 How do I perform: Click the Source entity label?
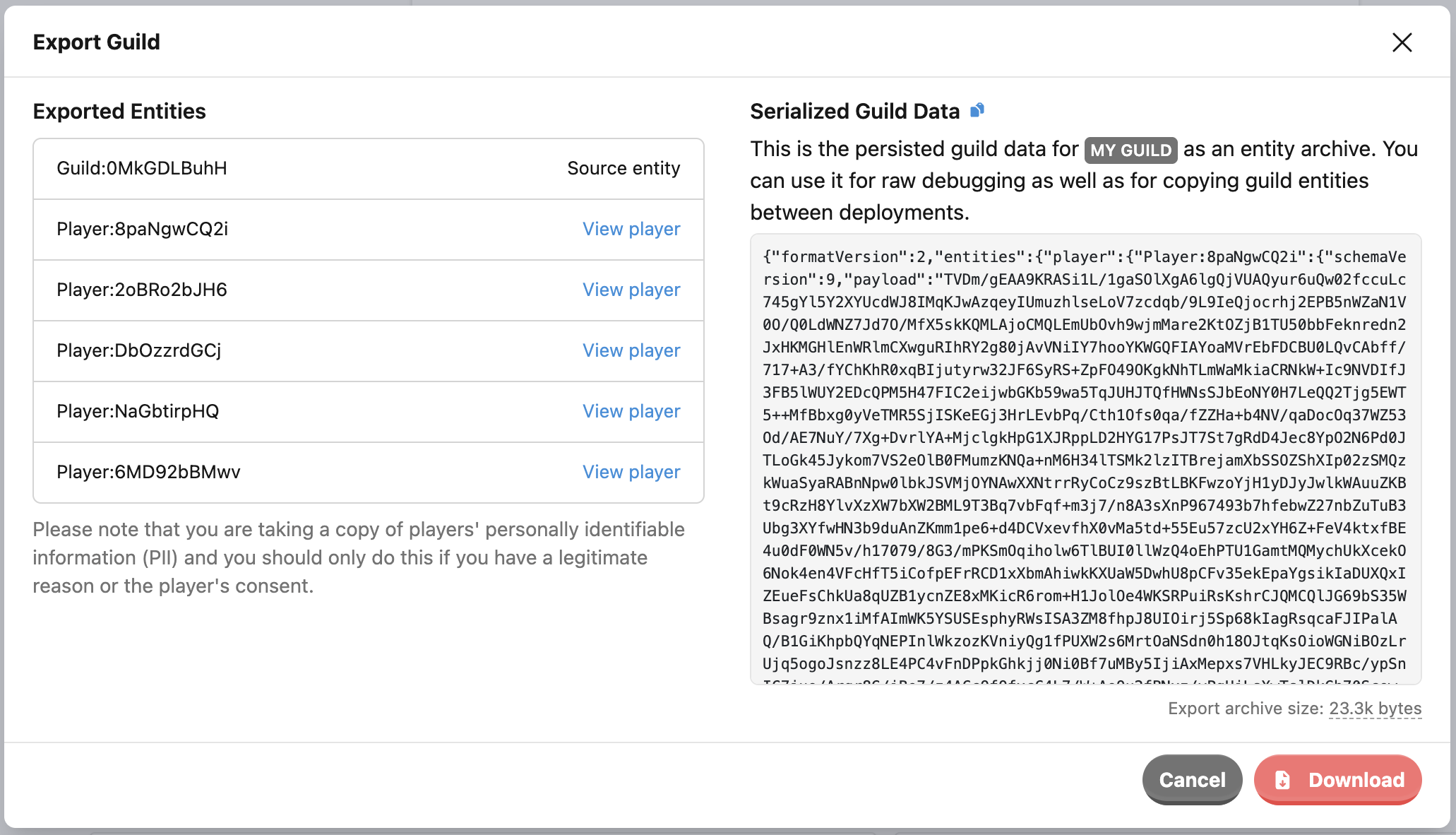point(623,168)
